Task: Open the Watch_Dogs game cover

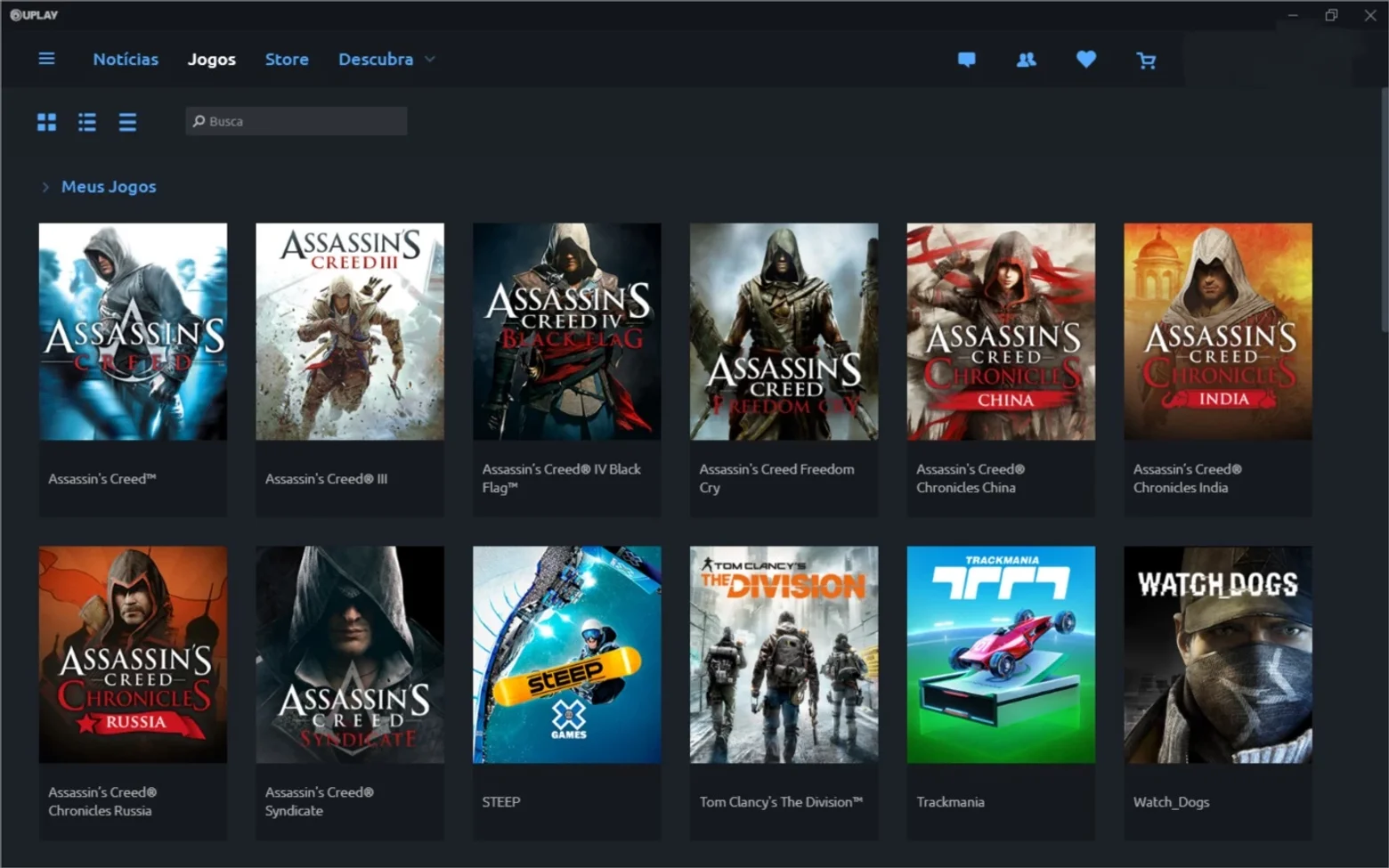Action: tap(1218, 654)
